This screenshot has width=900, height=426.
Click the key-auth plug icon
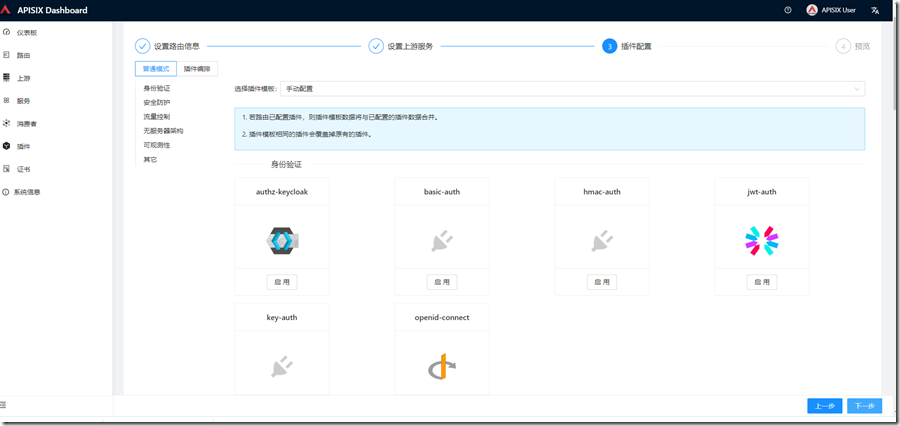[282, 366]
